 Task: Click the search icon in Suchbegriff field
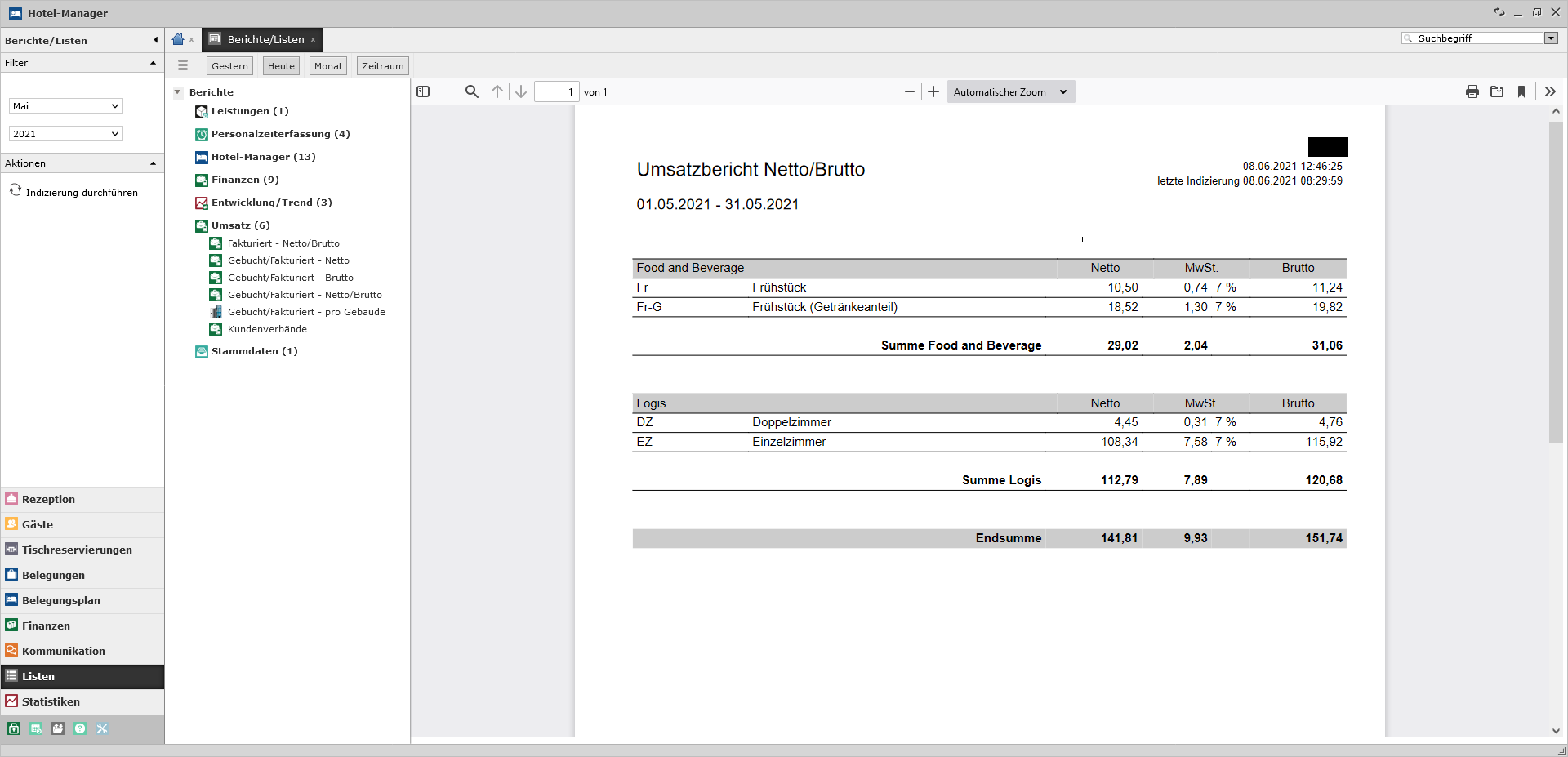[x=1408, y=38]
